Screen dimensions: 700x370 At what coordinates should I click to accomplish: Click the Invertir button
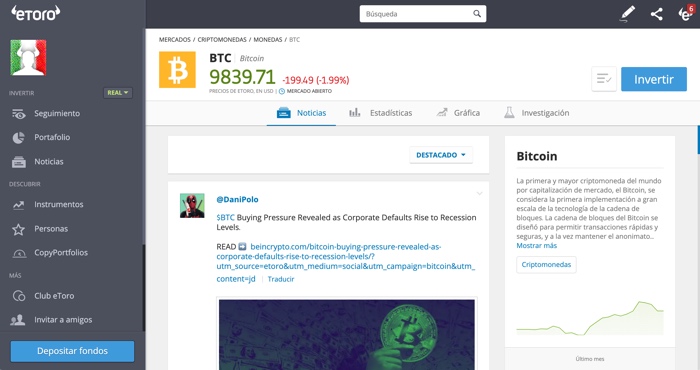654,79
